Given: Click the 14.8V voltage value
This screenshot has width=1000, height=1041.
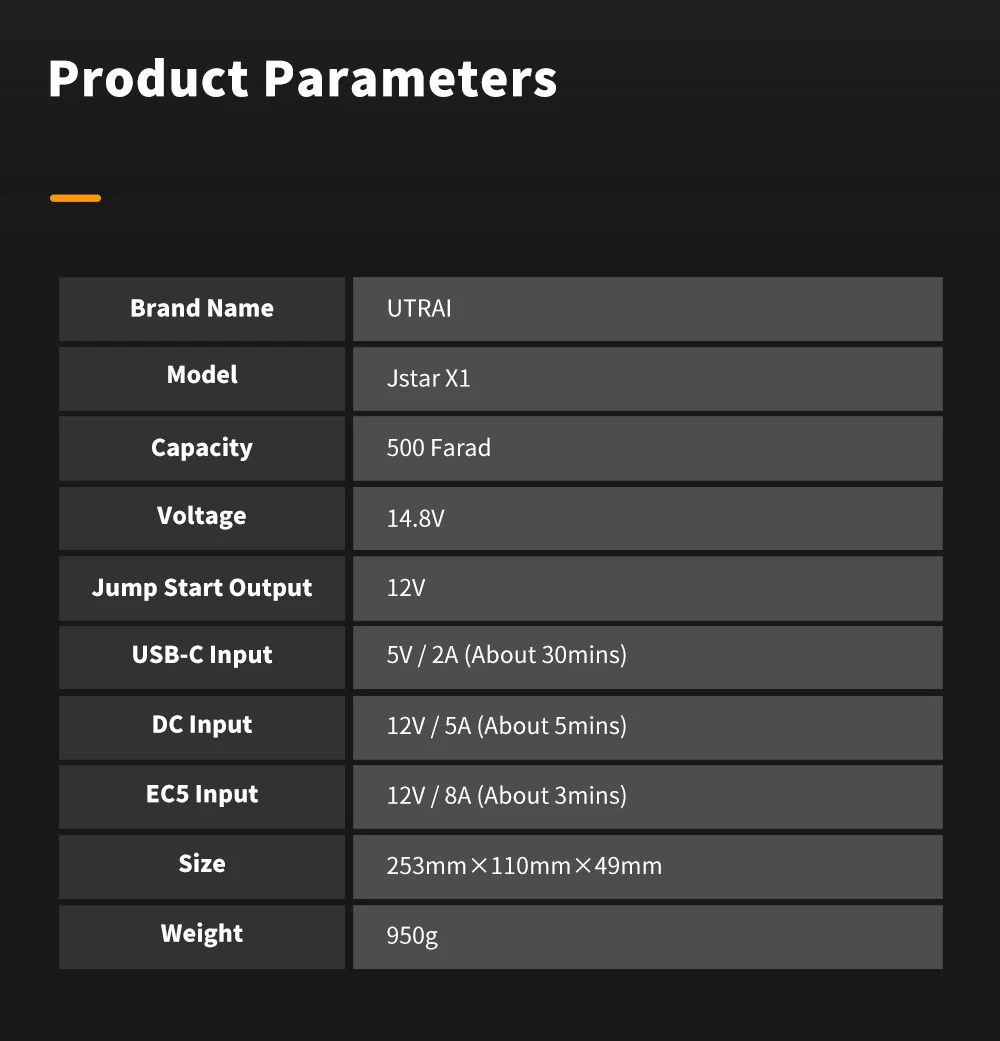Looking at the screenshot, I should click(x=415, y=518).
